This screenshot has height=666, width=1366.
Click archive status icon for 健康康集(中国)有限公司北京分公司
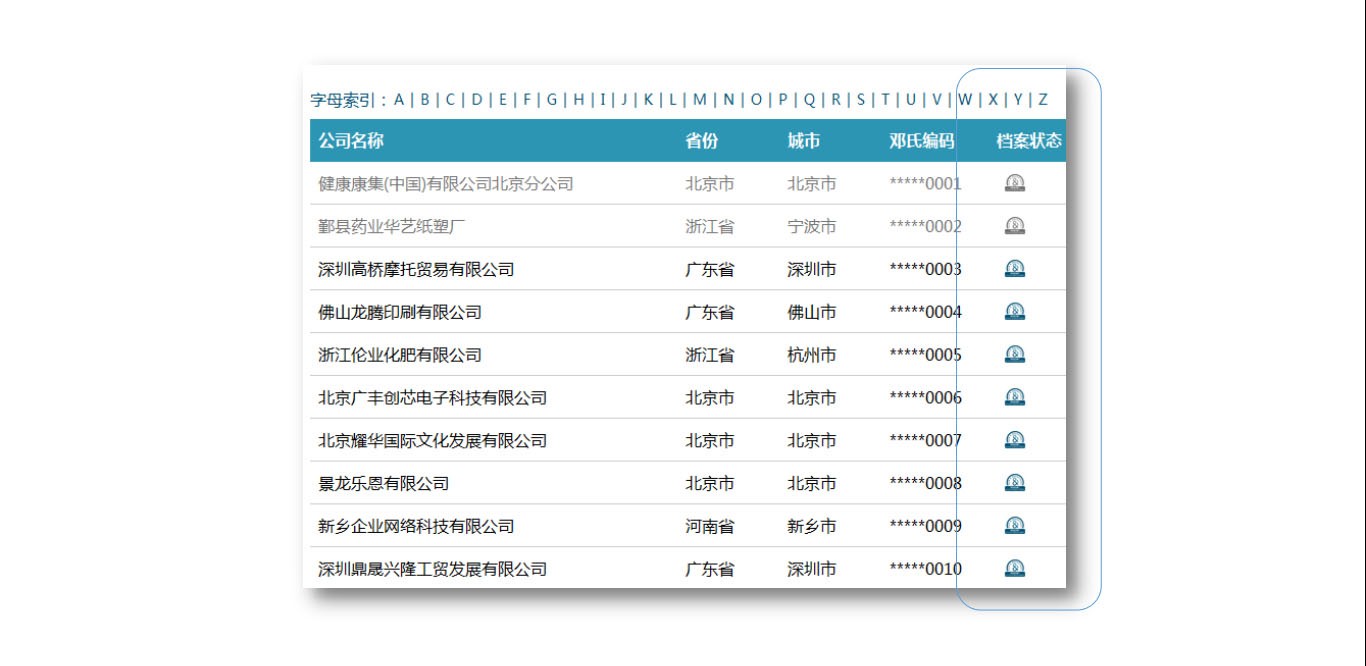tap(1015, 183)
